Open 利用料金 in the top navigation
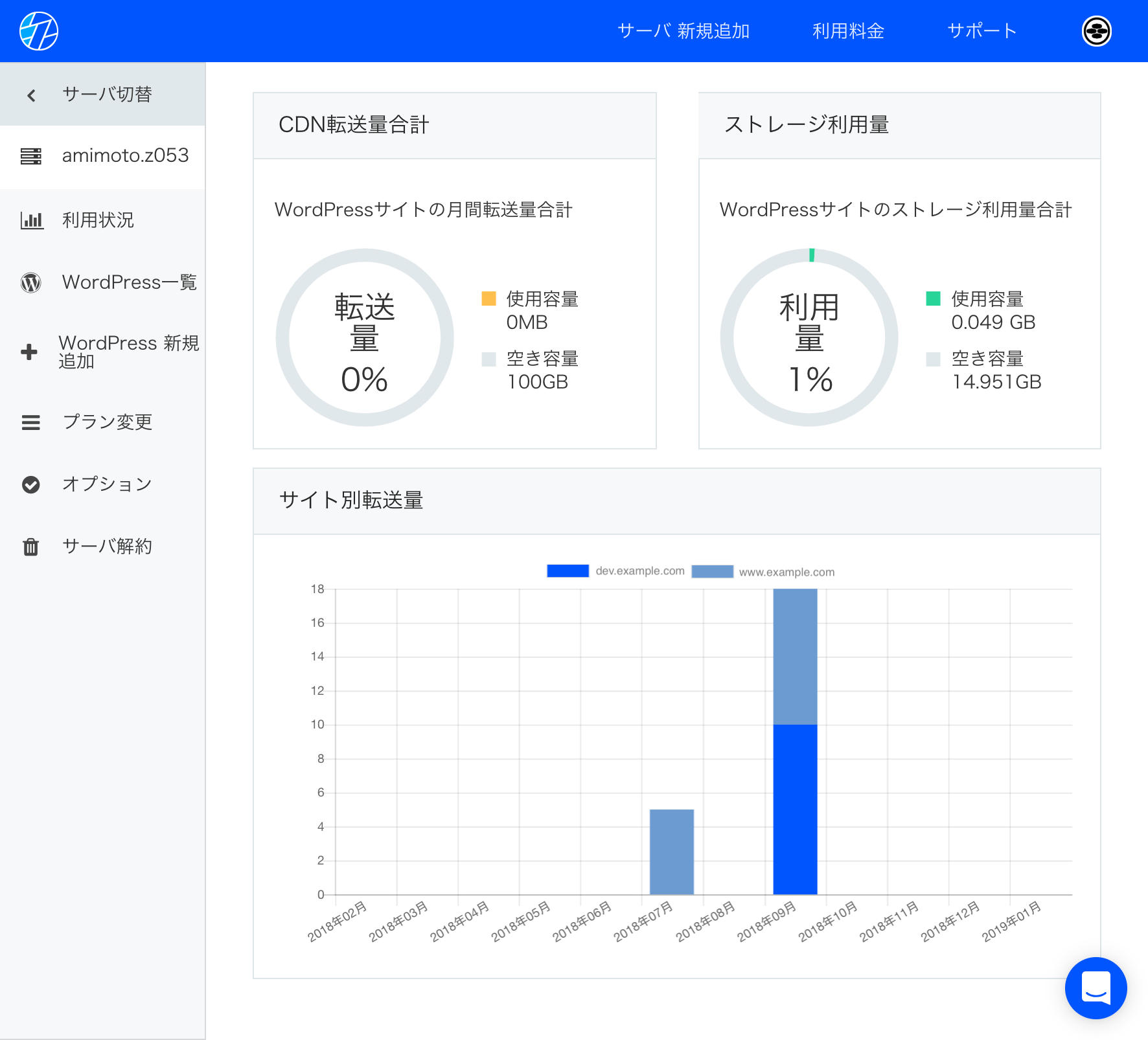 click(x=848, y=31)
